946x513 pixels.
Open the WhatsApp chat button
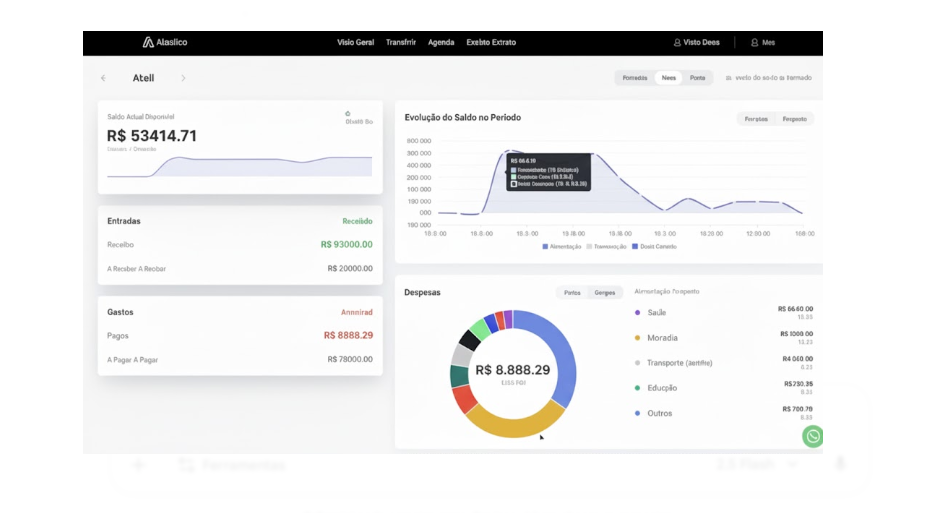[x=813, y=436]
